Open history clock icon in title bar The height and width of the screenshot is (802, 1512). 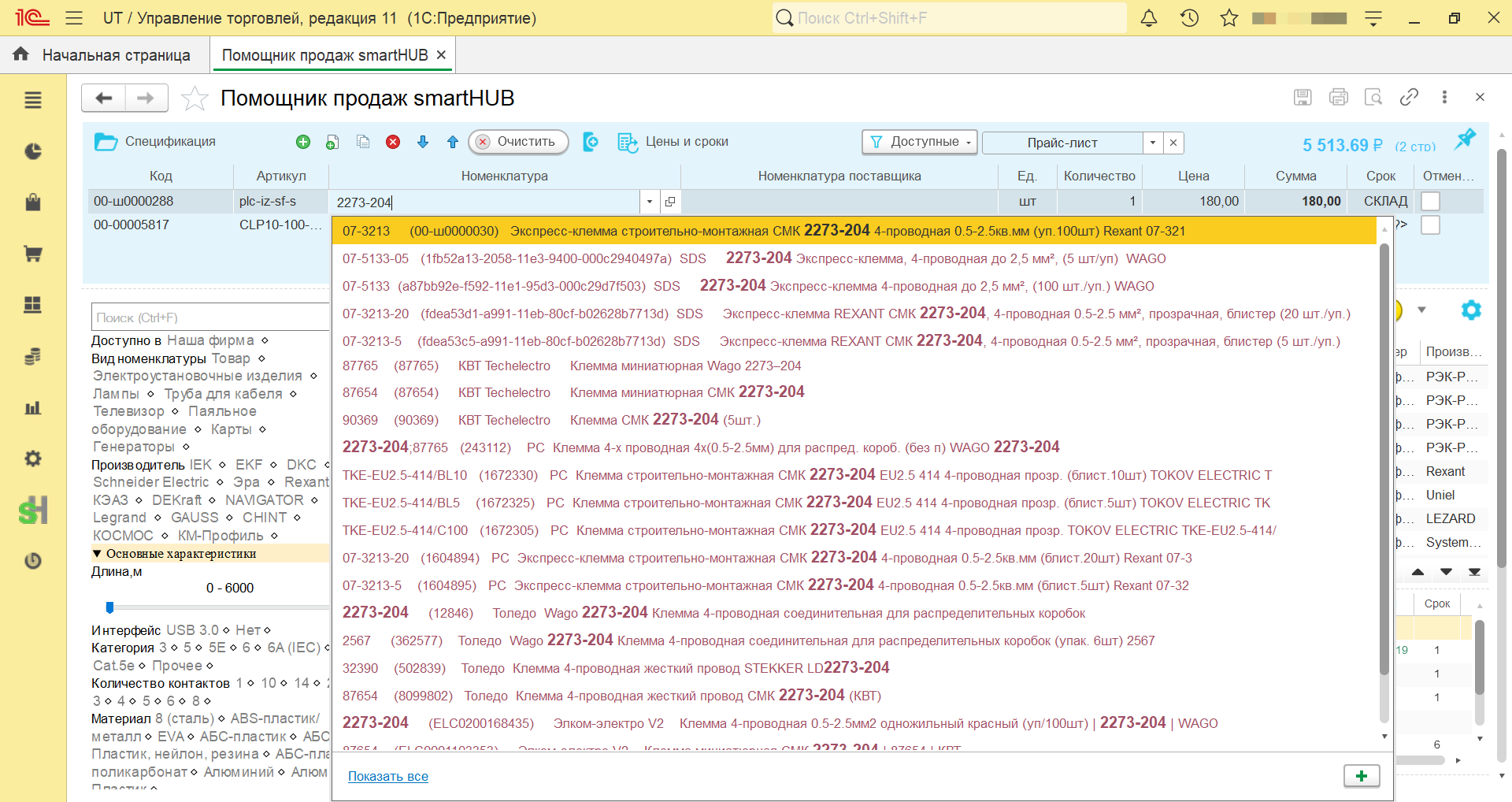point(1189,17)
